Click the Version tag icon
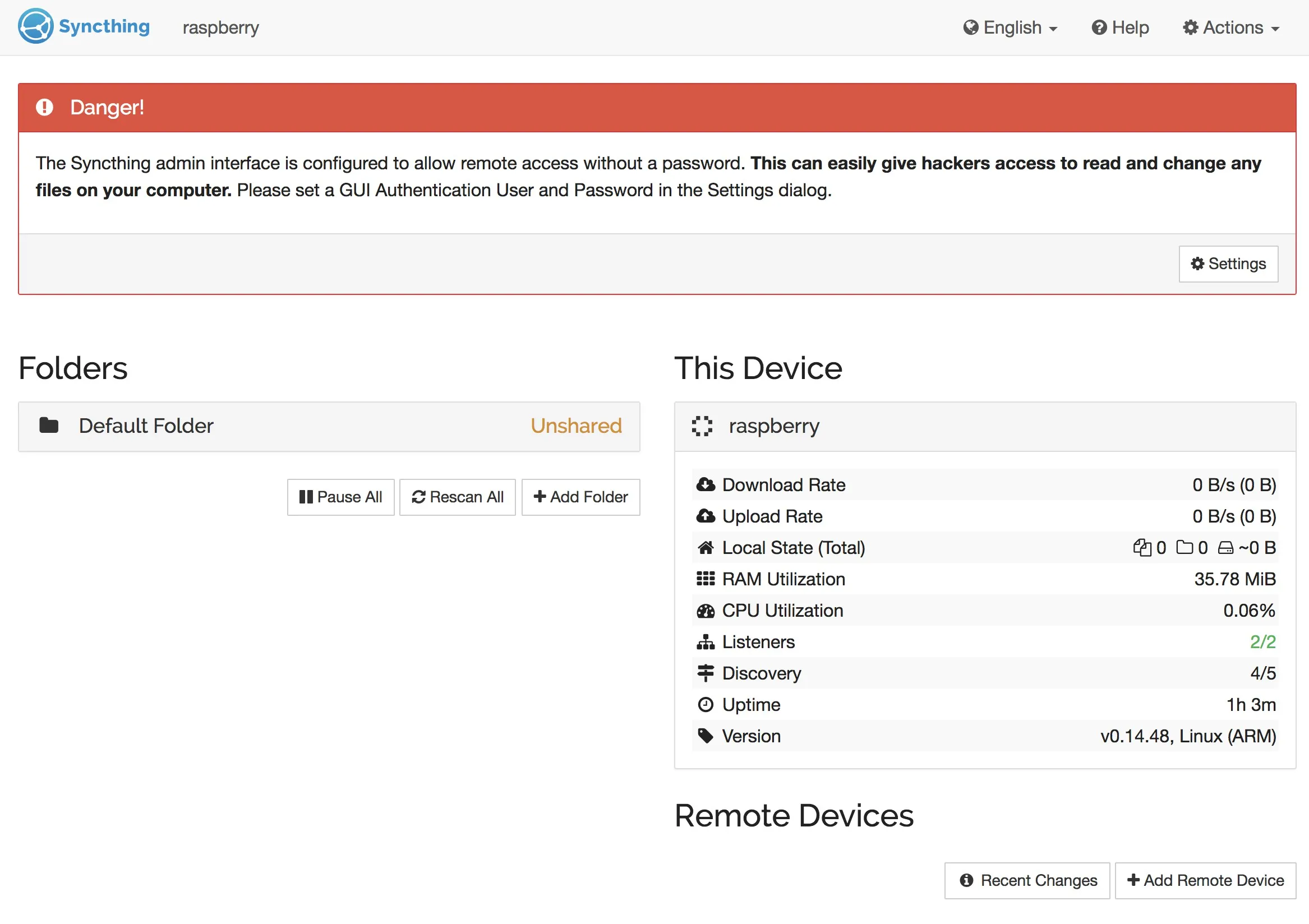Screen dimensions: 1309x924 click(x=705, y=736)
